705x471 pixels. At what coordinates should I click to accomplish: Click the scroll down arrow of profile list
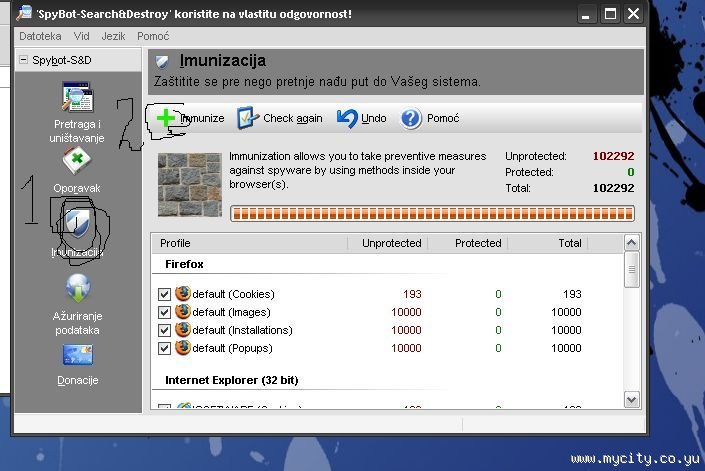click(x=631, y=400)
